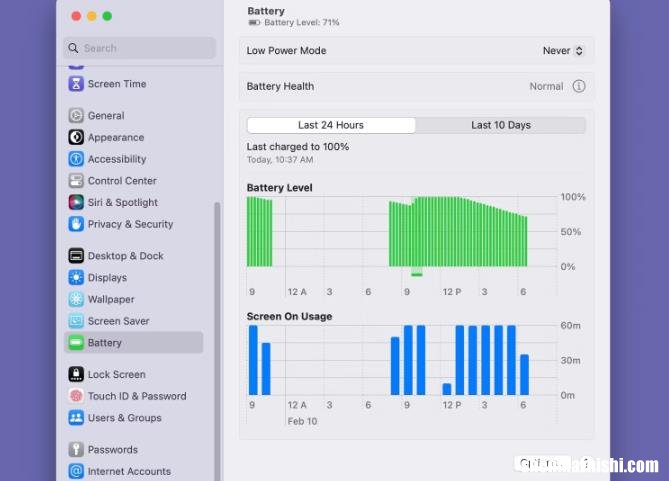Select Touch ID & Password label
Image resolution: width=669 pixels, height=481 pixels.
pyautogui.click(x=137, y=396)
